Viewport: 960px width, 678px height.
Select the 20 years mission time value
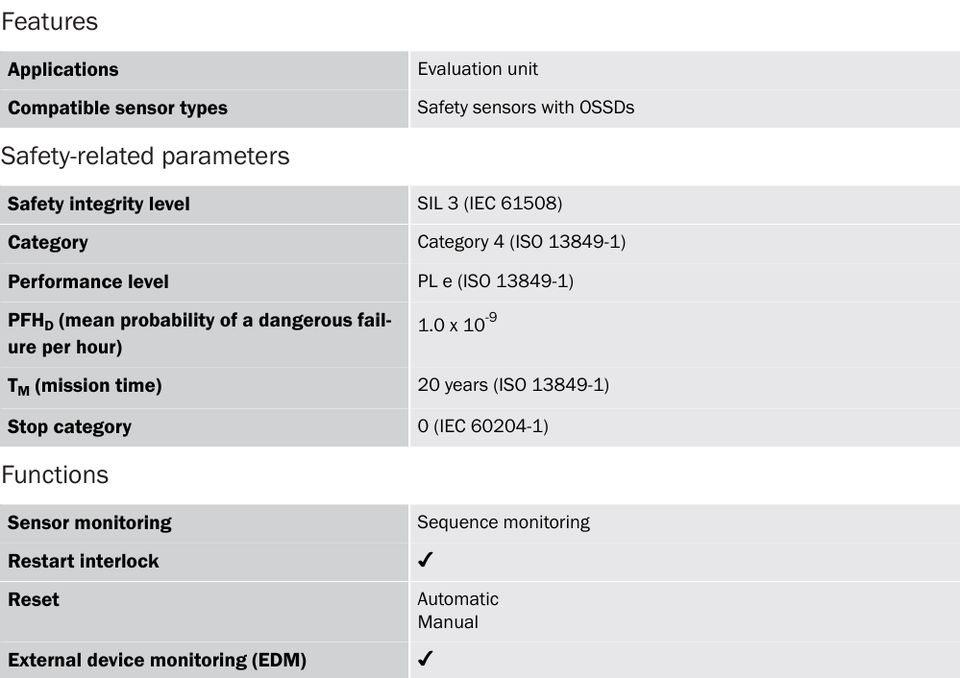click(x=513, y=385)
